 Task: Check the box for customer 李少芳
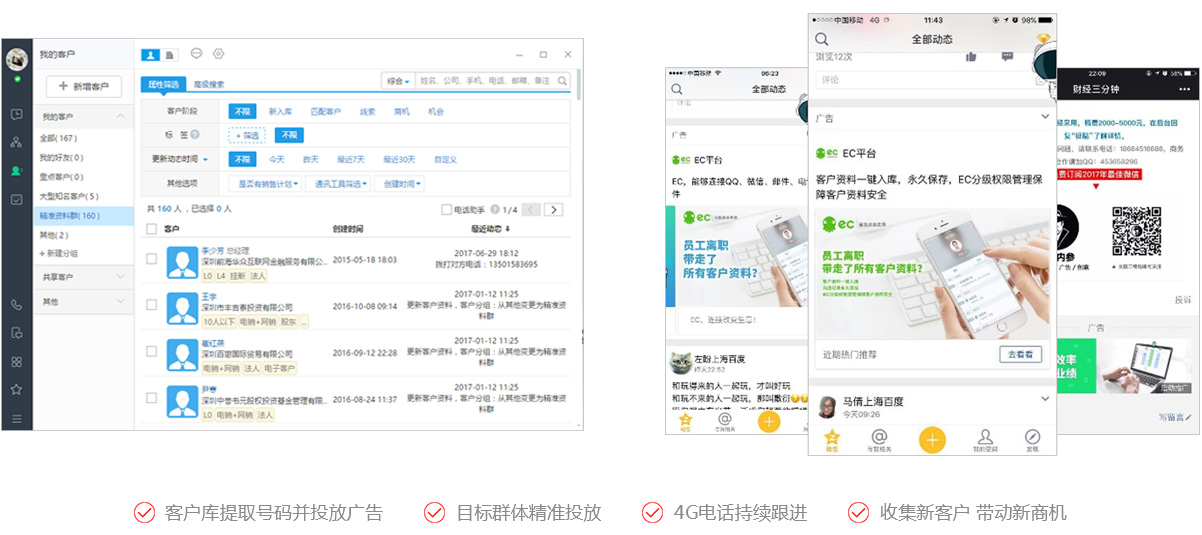[151, 259]
